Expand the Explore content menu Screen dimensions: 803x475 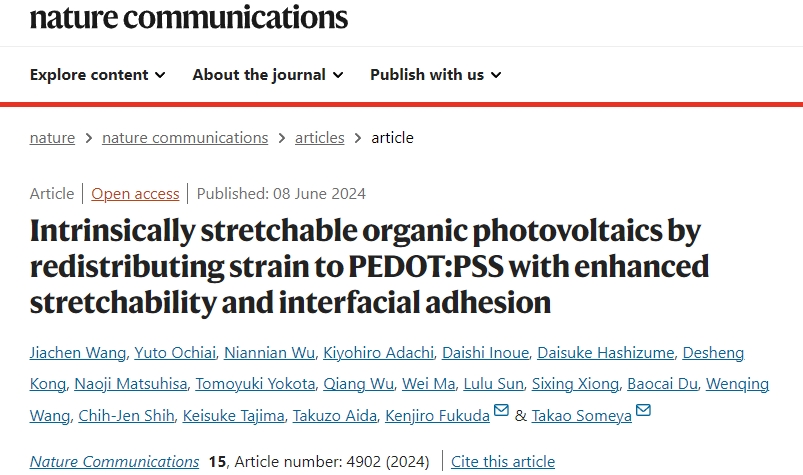click(97, 75)
